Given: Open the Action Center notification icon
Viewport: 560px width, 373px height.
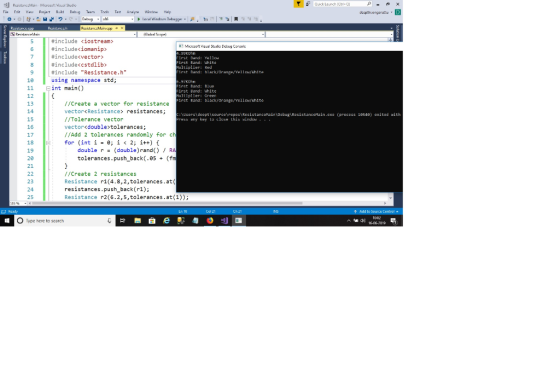Looking at the screenshot, I should [394, 221].
